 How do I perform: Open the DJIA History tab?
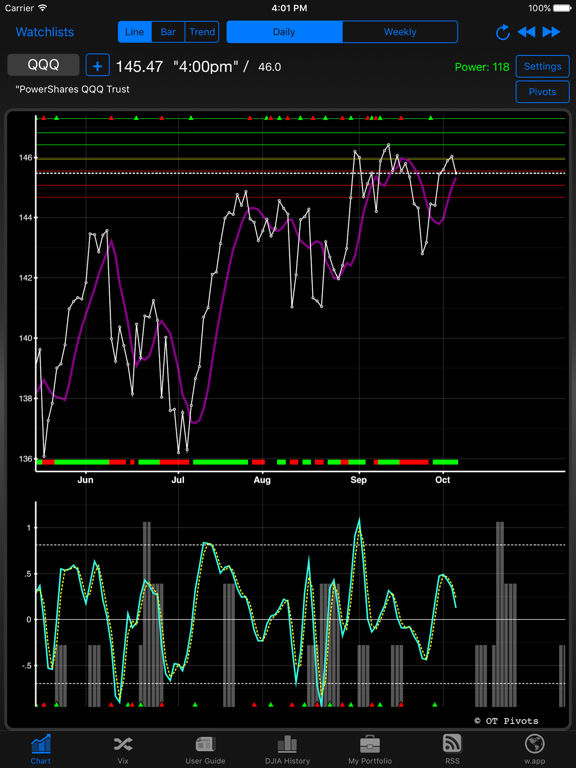(288, 749)
